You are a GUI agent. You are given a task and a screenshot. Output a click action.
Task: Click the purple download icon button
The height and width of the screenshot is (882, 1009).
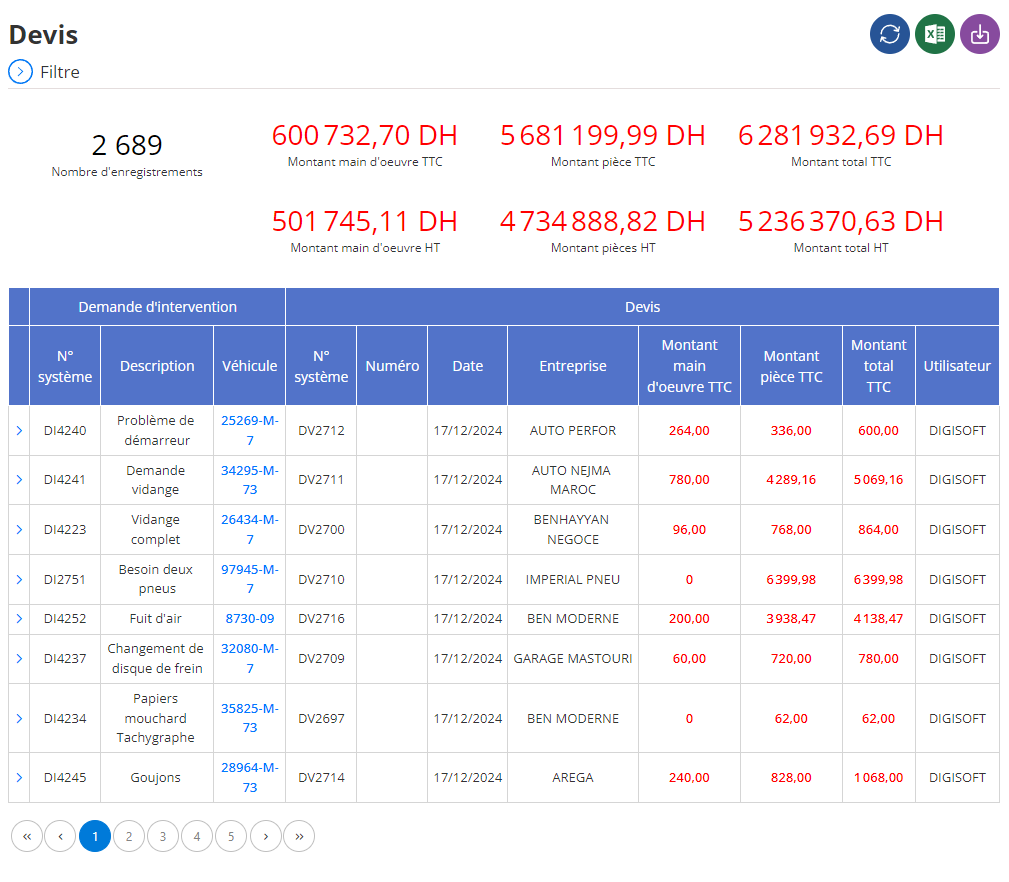pos(979,34)
